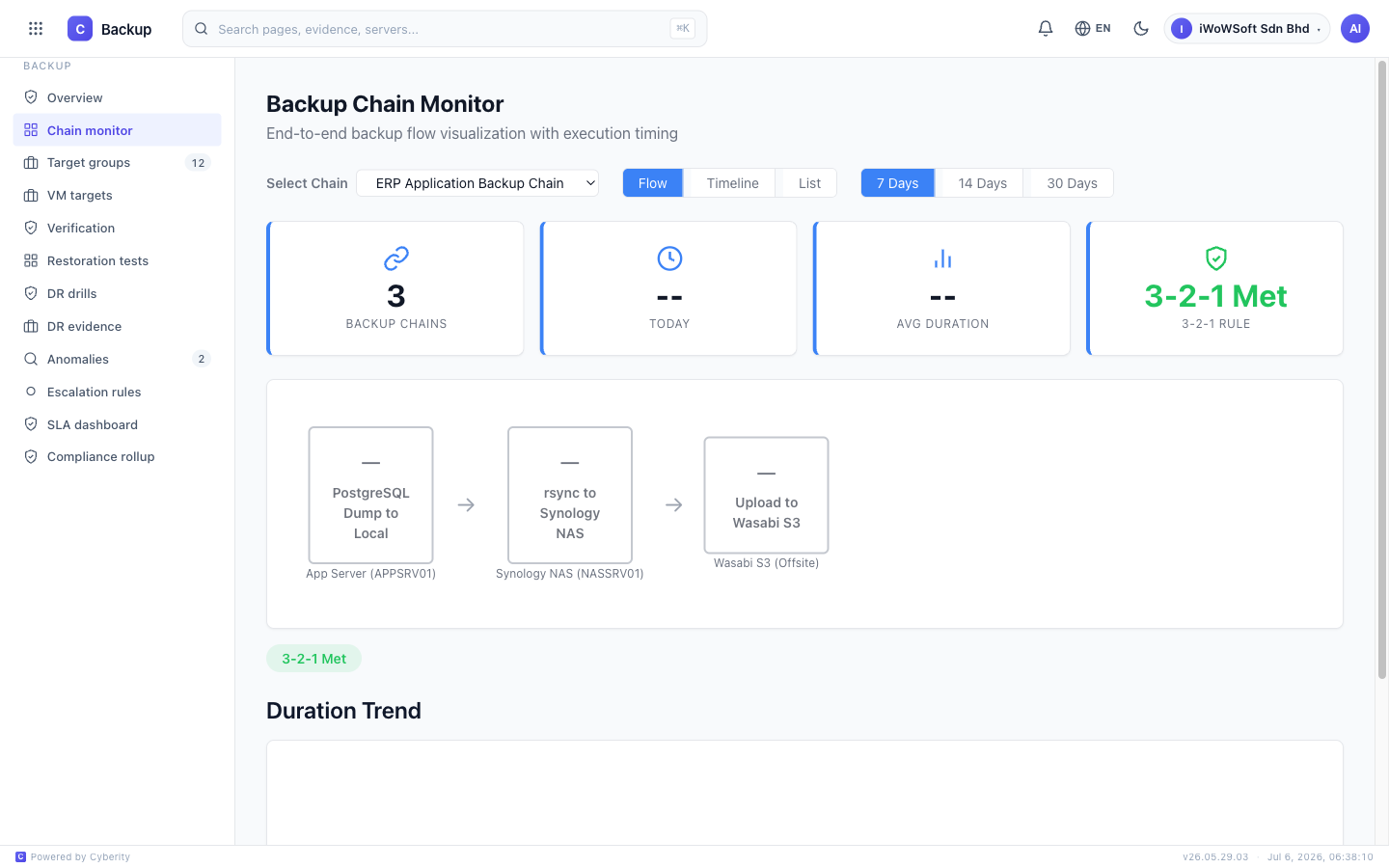Click the version v26.05.29.03 text
Viewport: 1389px width, 868px height.
click(x=1215, y=856)
